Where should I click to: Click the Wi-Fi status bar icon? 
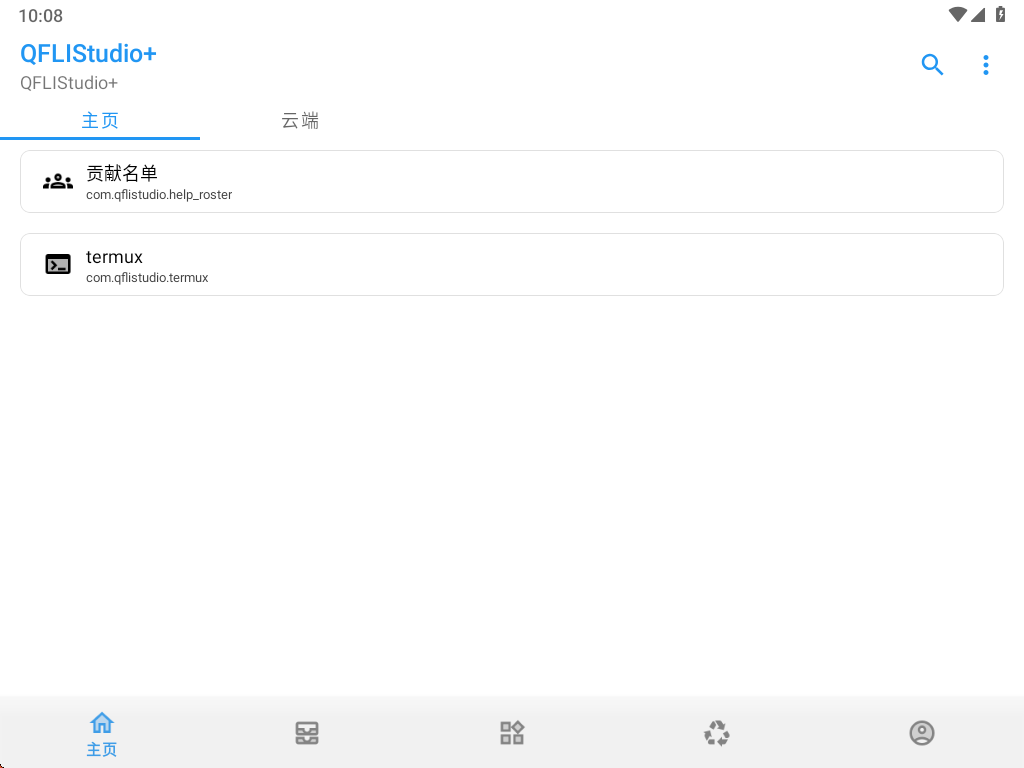(x=957, y=14)
